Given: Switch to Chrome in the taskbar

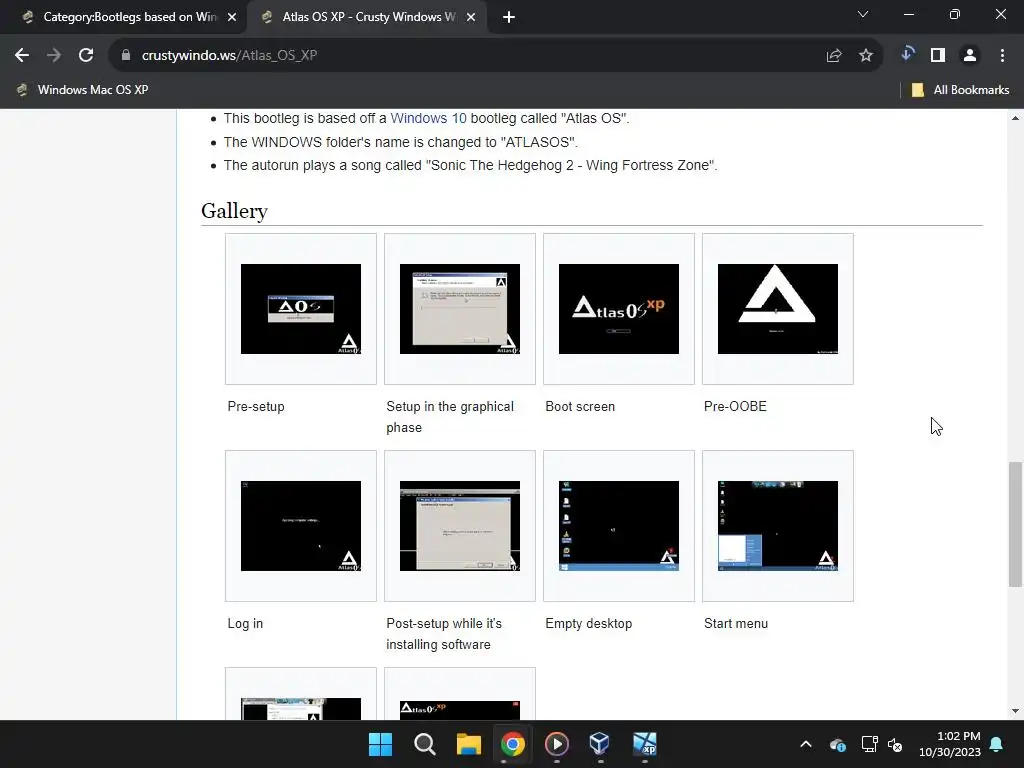Looking at the screenshot, I should coord(513,744).
